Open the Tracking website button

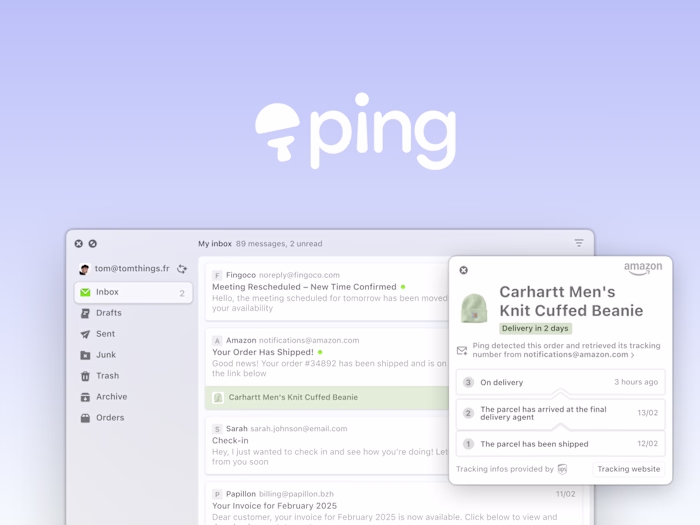pos(629,469)
